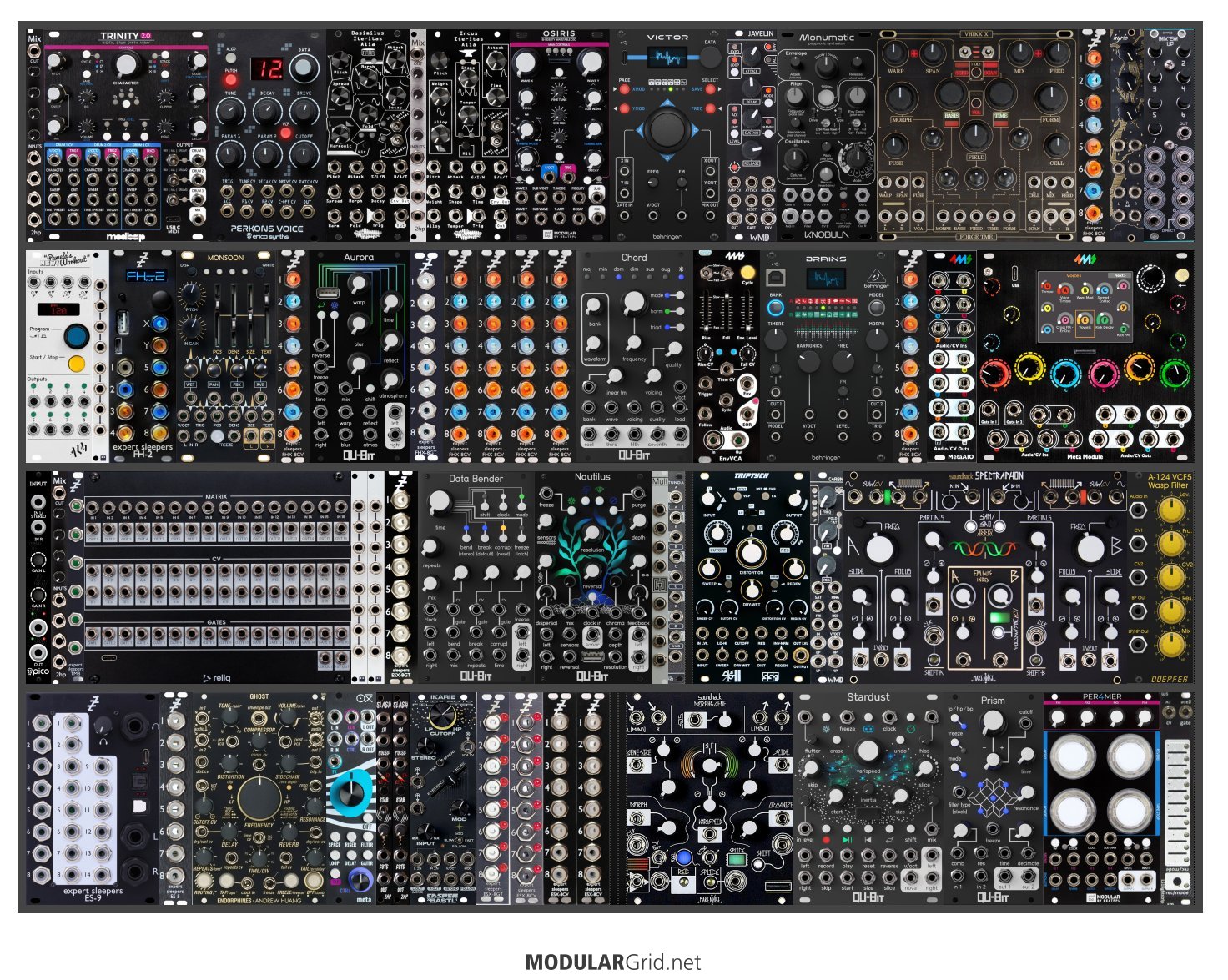Click the snowflake freeze icon on Stardust
This screenshot has width=1228, height=980.
[x=826, y=728]
